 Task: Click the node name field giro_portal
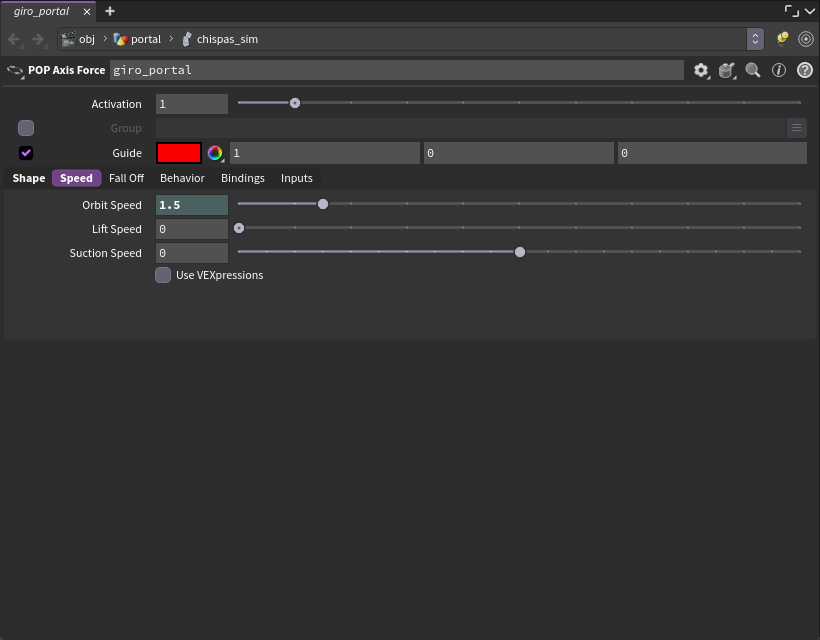[396, 70]
